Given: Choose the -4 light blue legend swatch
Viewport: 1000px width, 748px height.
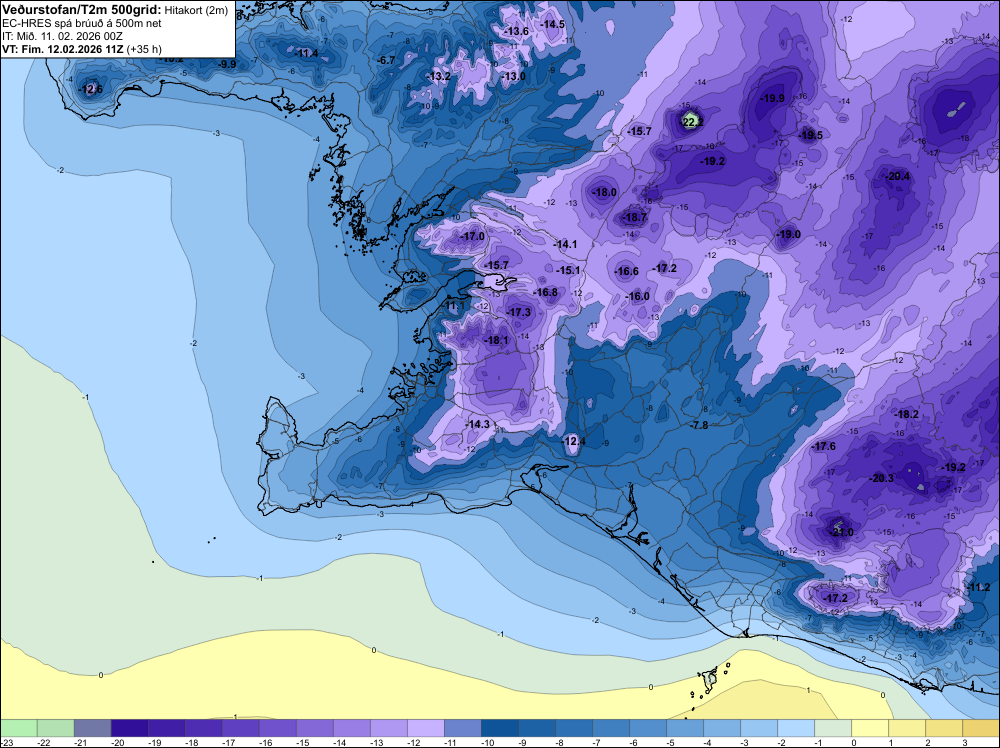Looking at the screenshot, I should [x=722, y=728].
